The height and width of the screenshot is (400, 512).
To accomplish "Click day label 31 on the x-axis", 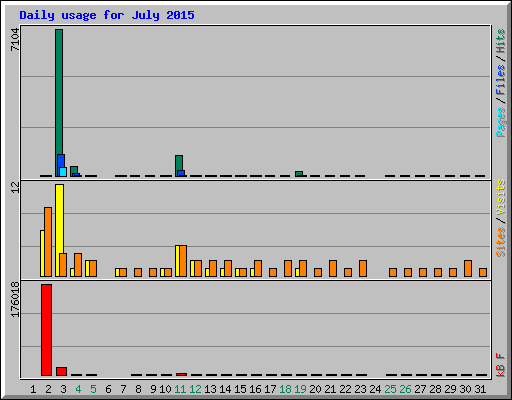I will pyautogui.click(x=480, y=389).
